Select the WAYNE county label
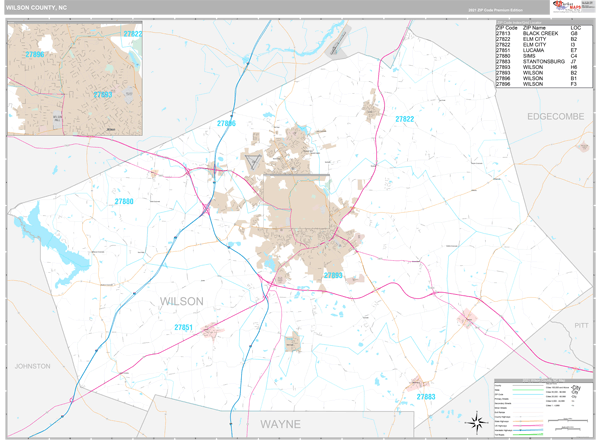The height and width of the screenshot is (440, 600). tap(280, 424)
